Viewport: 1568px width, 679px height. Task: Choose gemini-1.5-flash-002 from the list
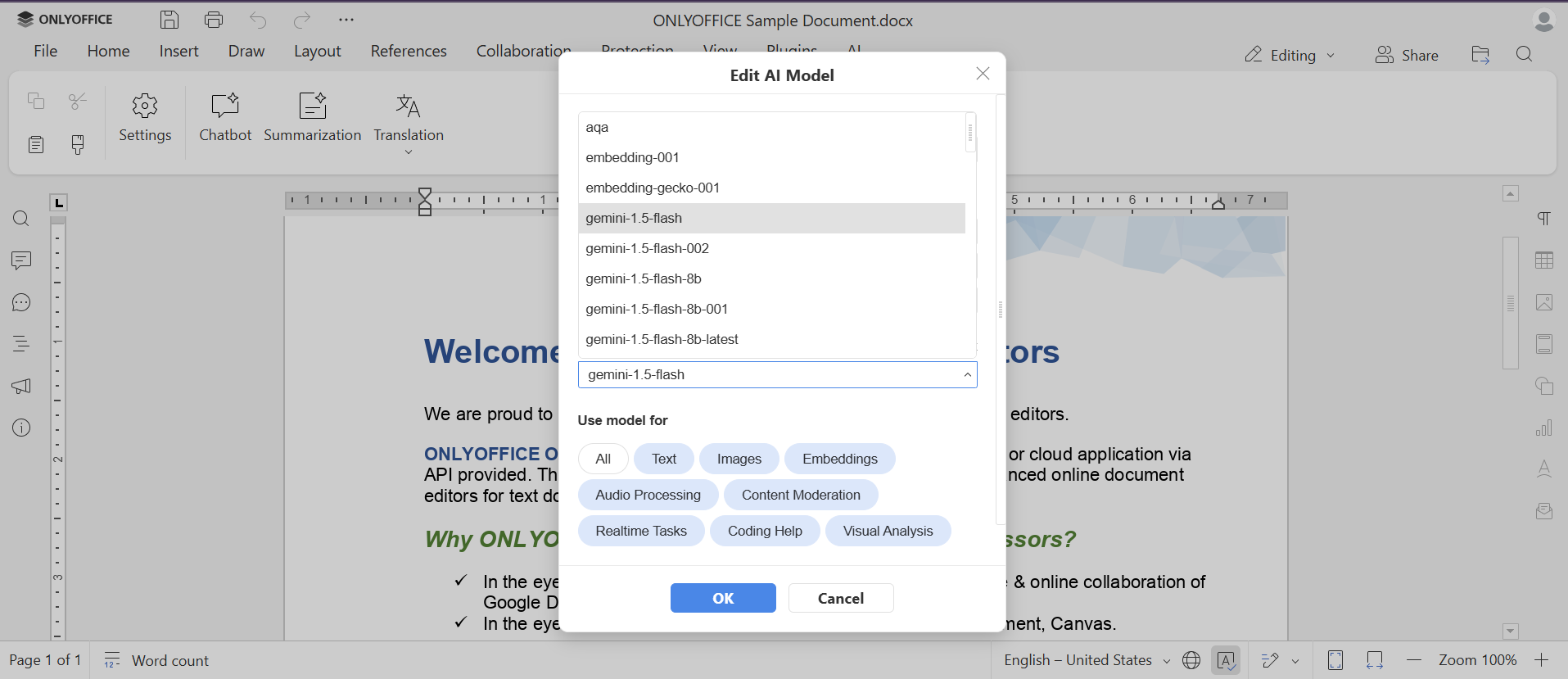click(x=771, y=248)
